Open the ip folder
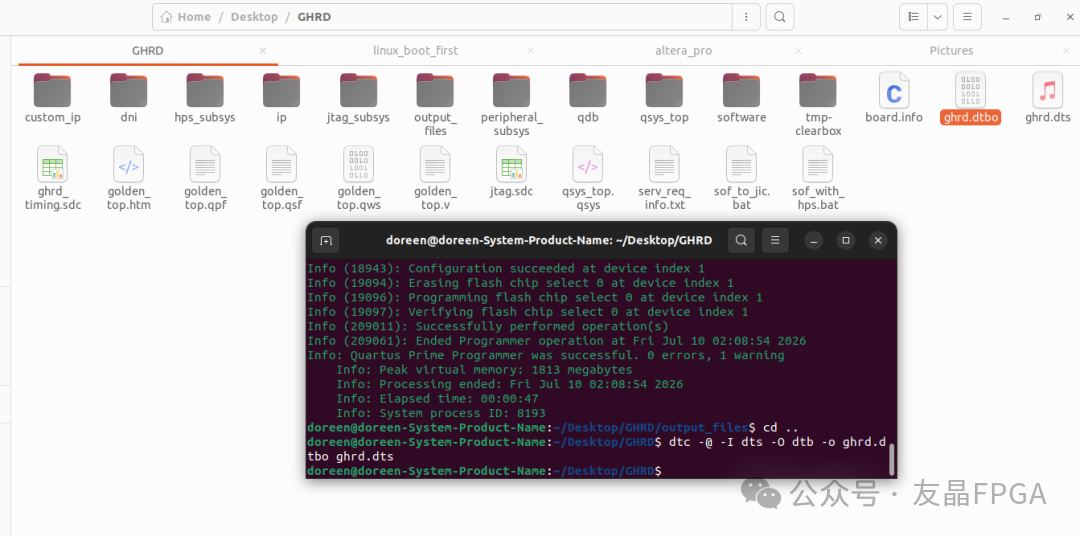This screenshot has width=1080, height=536. (x=281, y=98)
